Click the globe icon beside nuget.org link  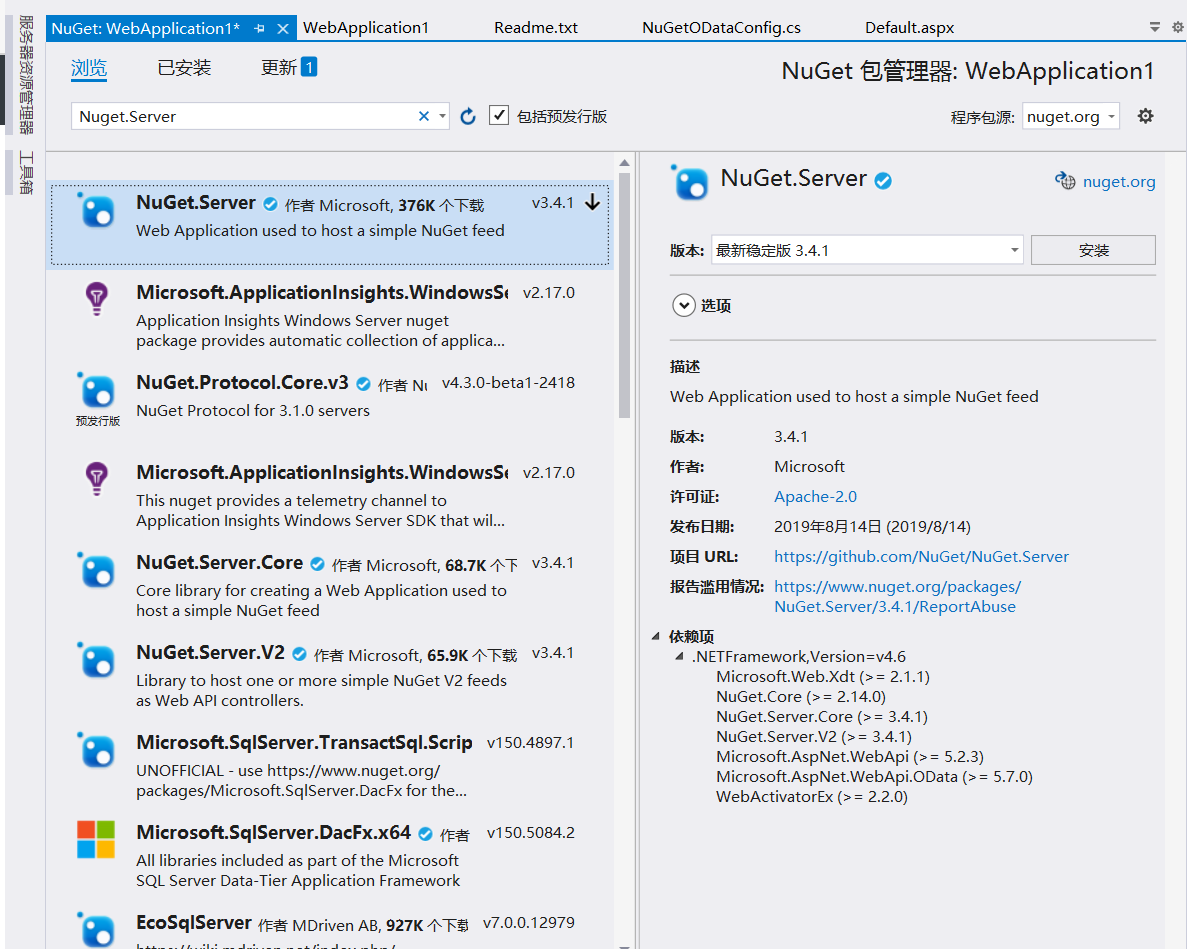click(x=1065, y=181)
